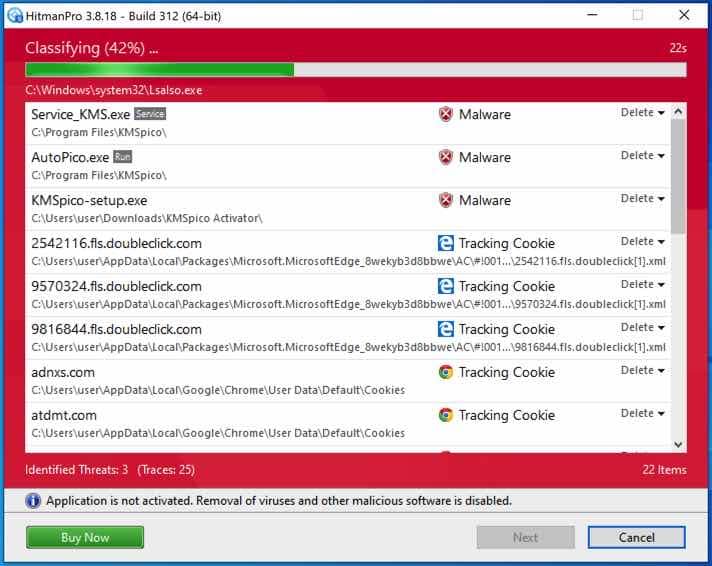This screenshot has height=566, width=712.
Task: Click the threat list scrollbar thumb
Action: coord(678,176)
